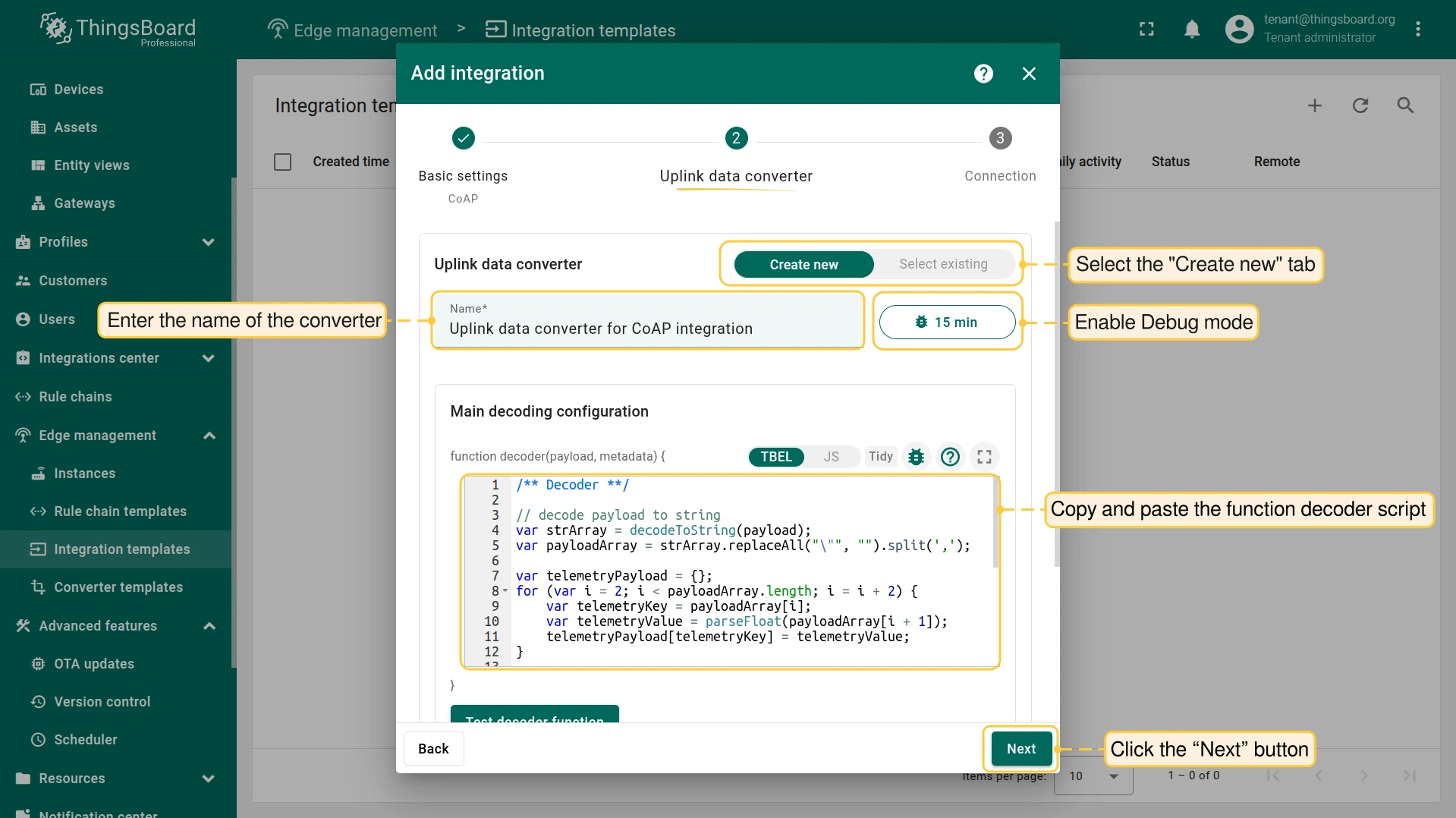Click the converter Name input field
The width and height of the screenshot is (1456, 818).
(x=647, y=329)
